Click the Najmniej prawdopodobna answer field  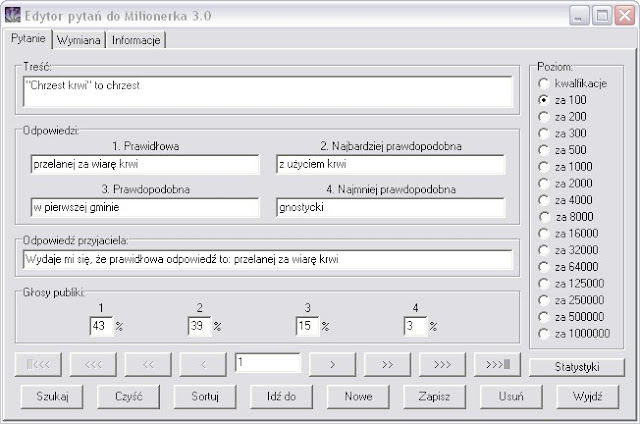pos(391,207)
